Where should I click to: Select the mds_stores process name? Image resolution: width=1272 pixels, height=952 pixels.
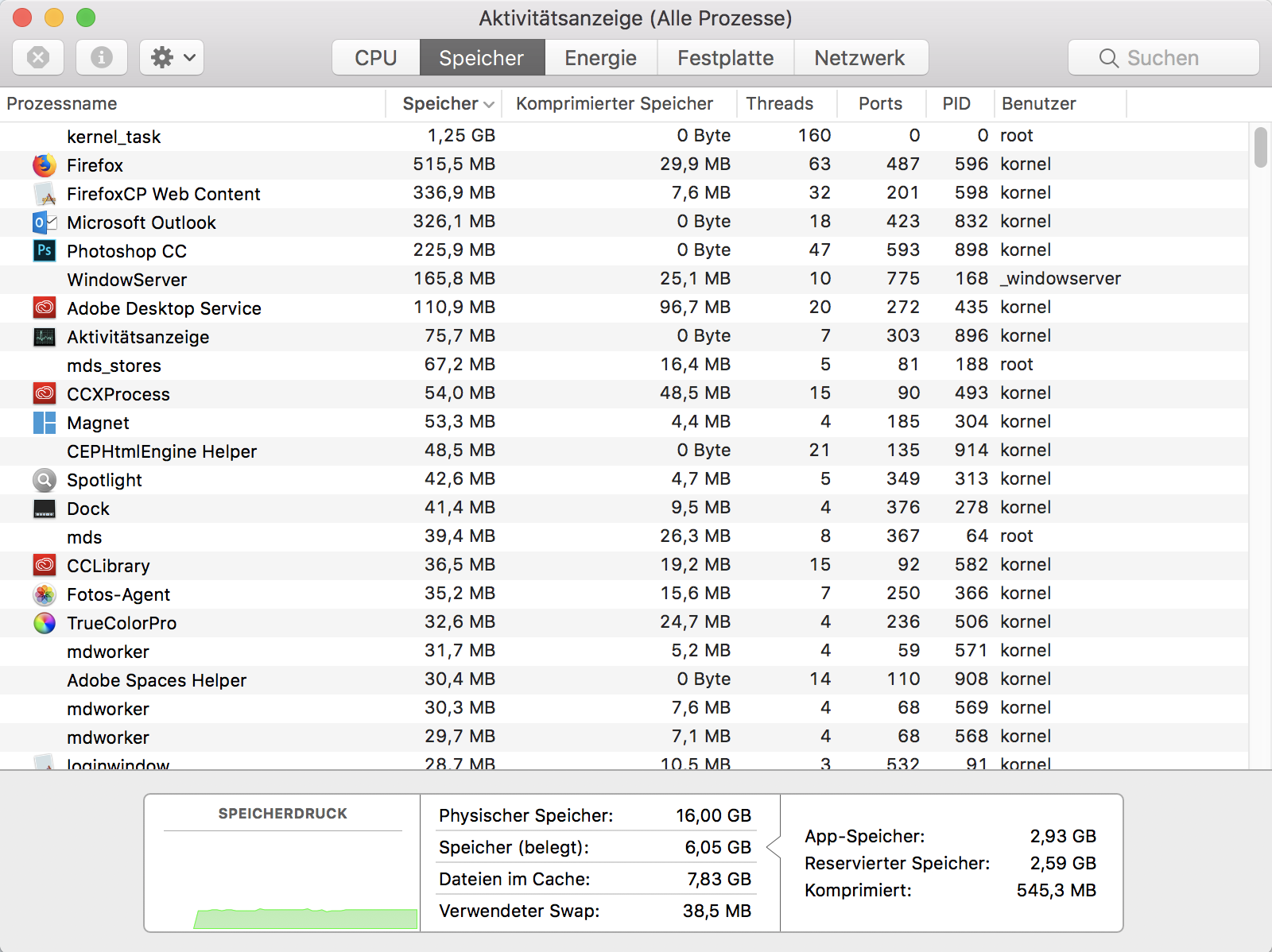point(114,366)
